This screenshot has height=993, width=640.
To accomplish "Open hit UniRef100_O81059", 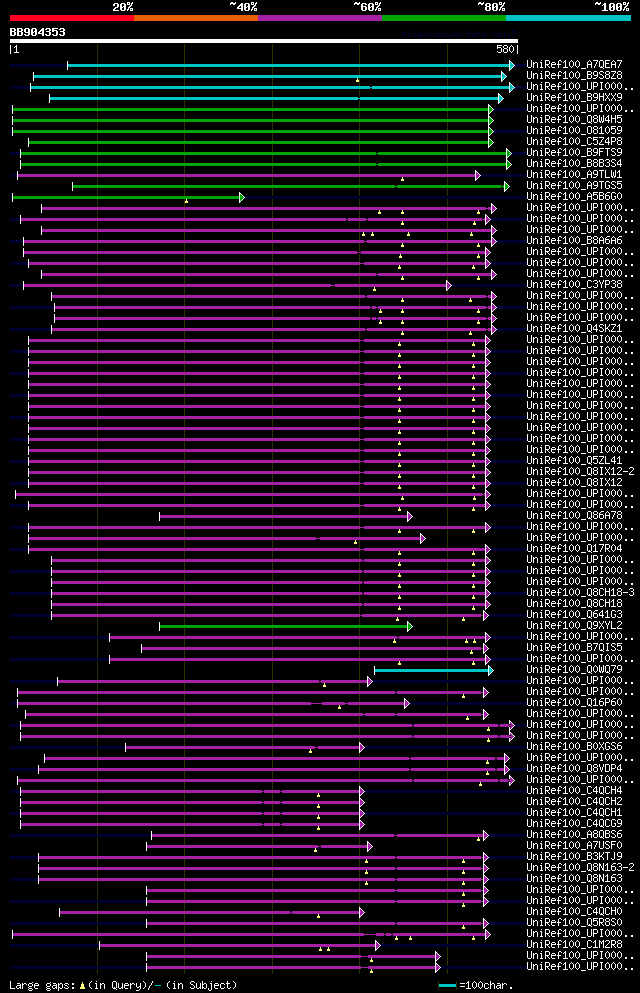I will click(574, 130).
